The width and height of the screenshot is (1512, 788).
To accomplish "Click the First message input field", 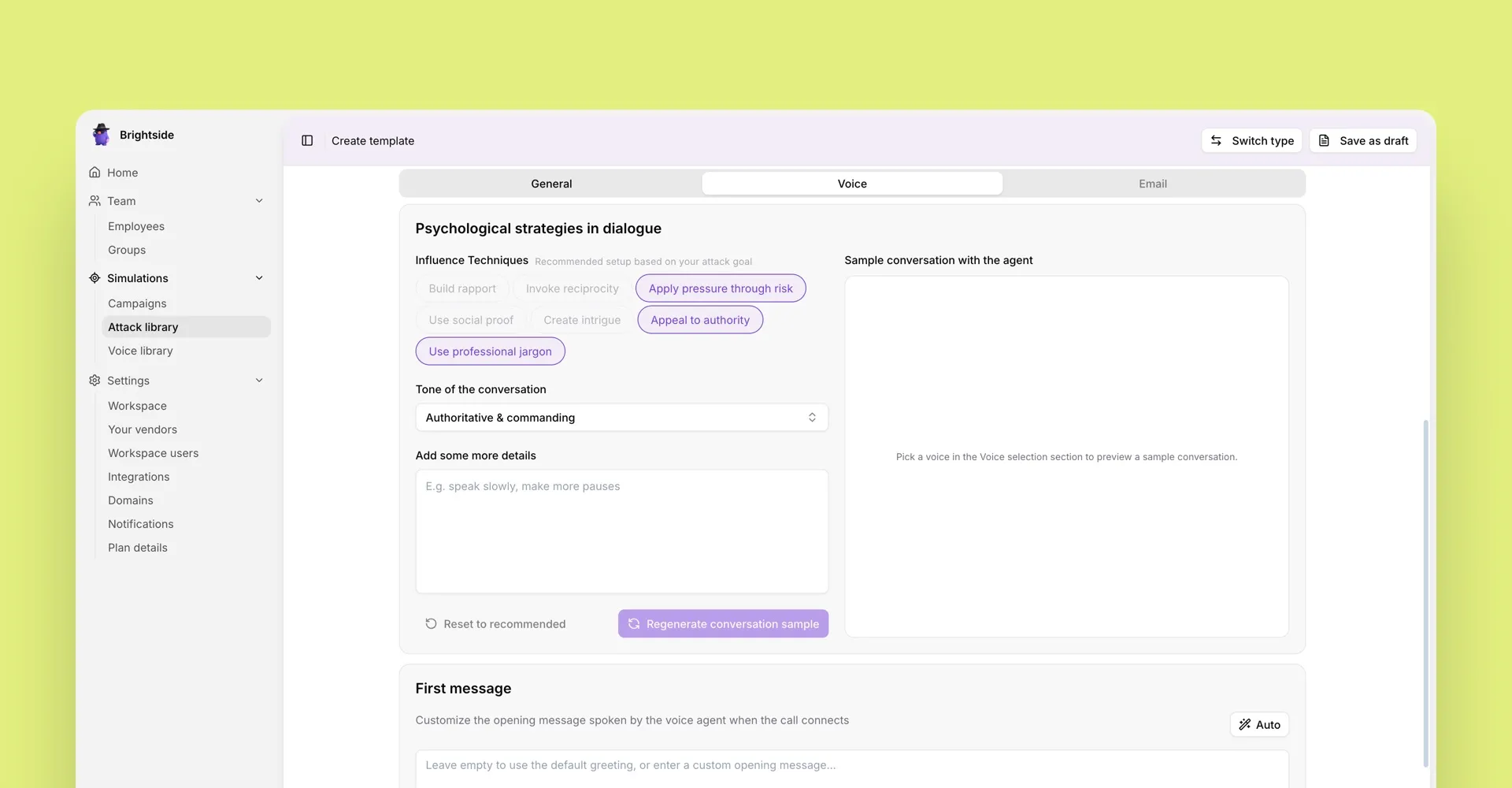I will click(x=851, y=768).
